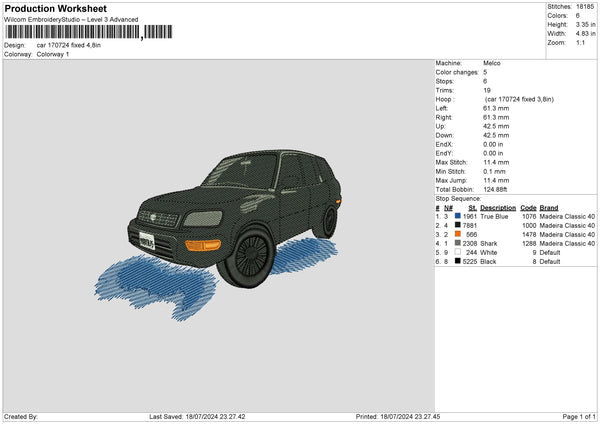This screenshot has height=424, width=600.
Task: Select the White thread color swatch
Action: [x=458, y=252]
